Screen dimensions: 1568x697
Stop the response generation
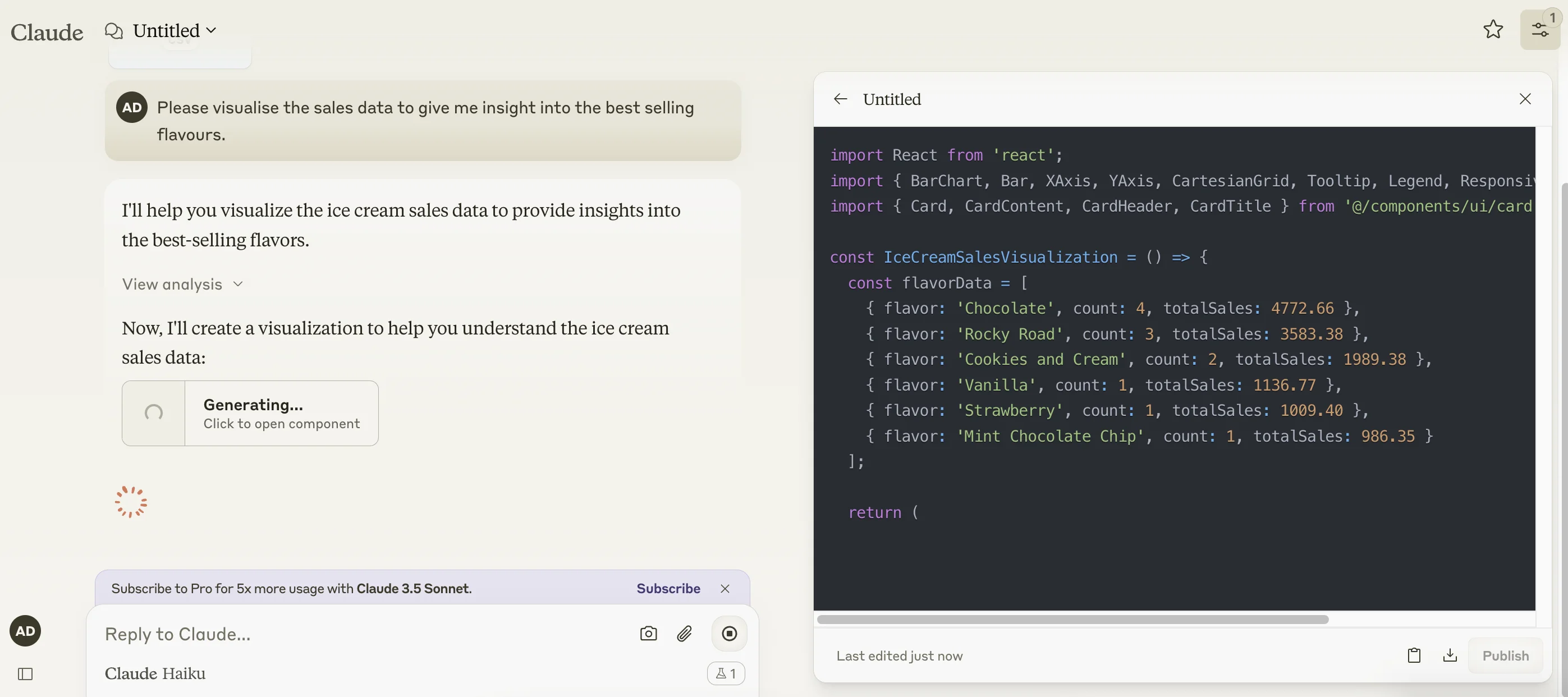[x=728, y=634]
